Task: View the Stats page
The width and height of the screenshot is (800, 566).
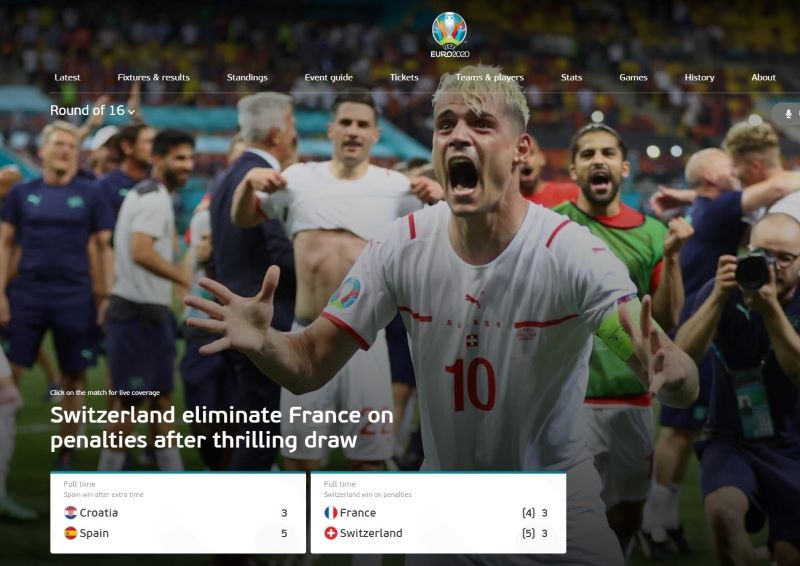Action: click(571, 77)
